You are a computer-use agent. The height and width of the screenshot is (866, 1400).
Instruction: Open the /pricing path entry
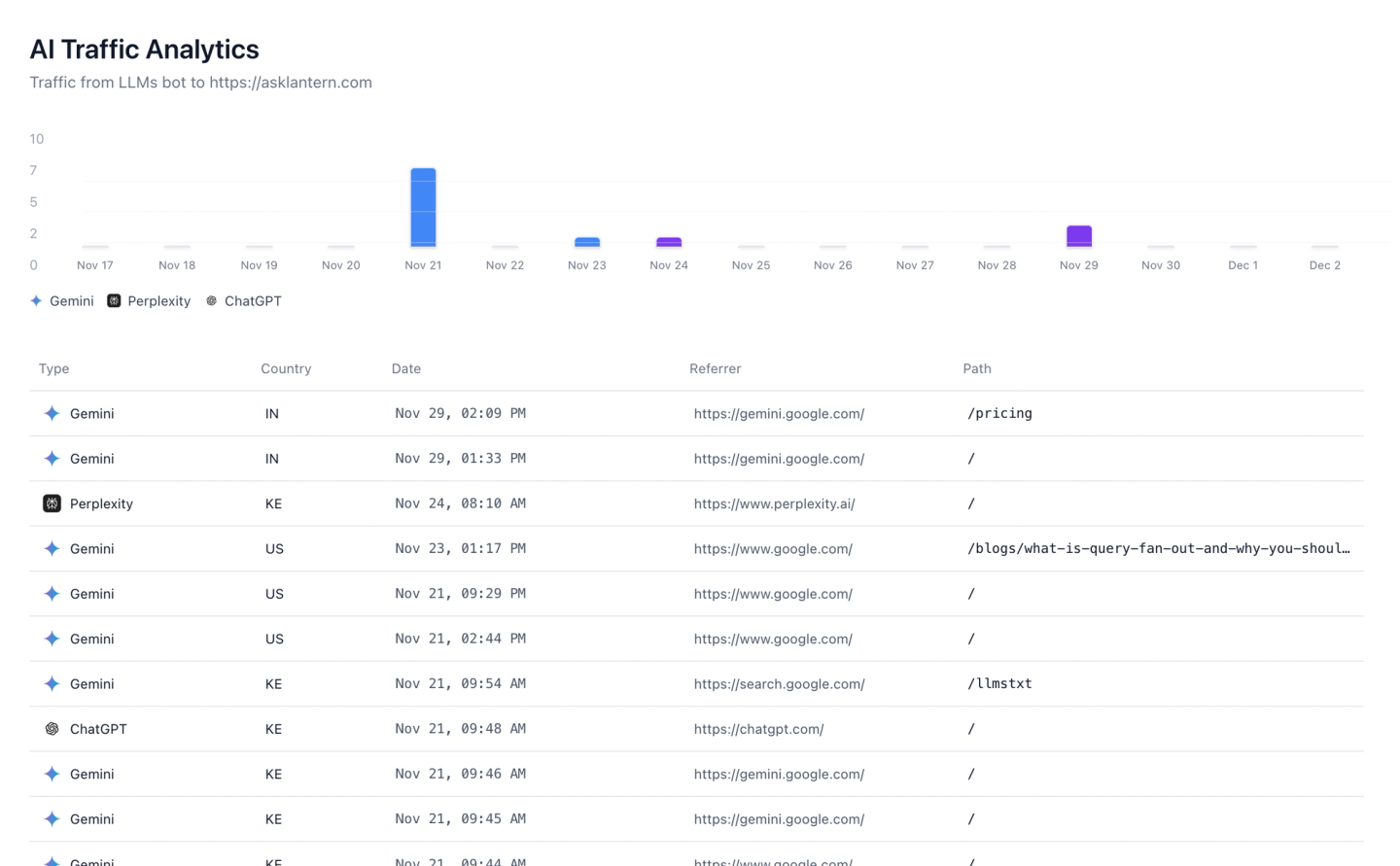coord(999,413)
